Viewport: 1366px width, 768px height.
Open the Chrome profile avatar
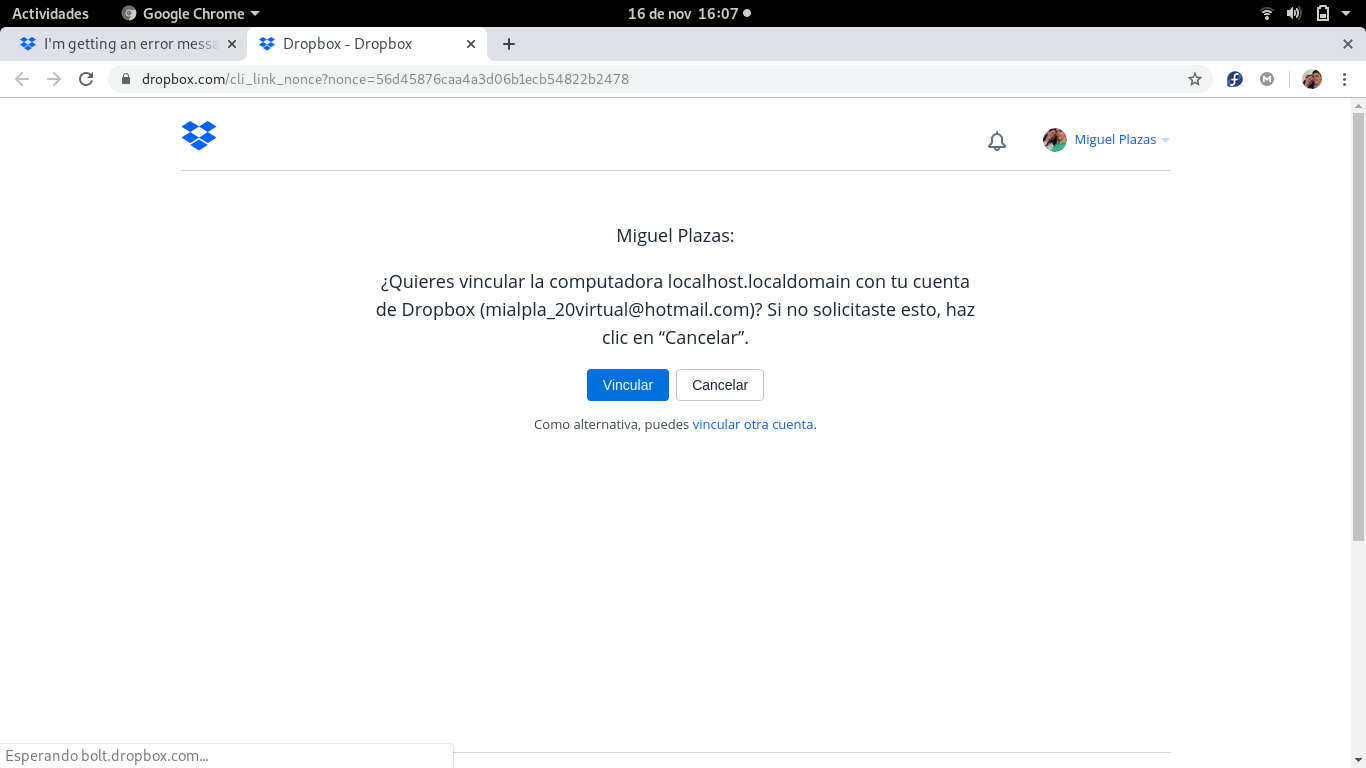tap(1312, 79)
